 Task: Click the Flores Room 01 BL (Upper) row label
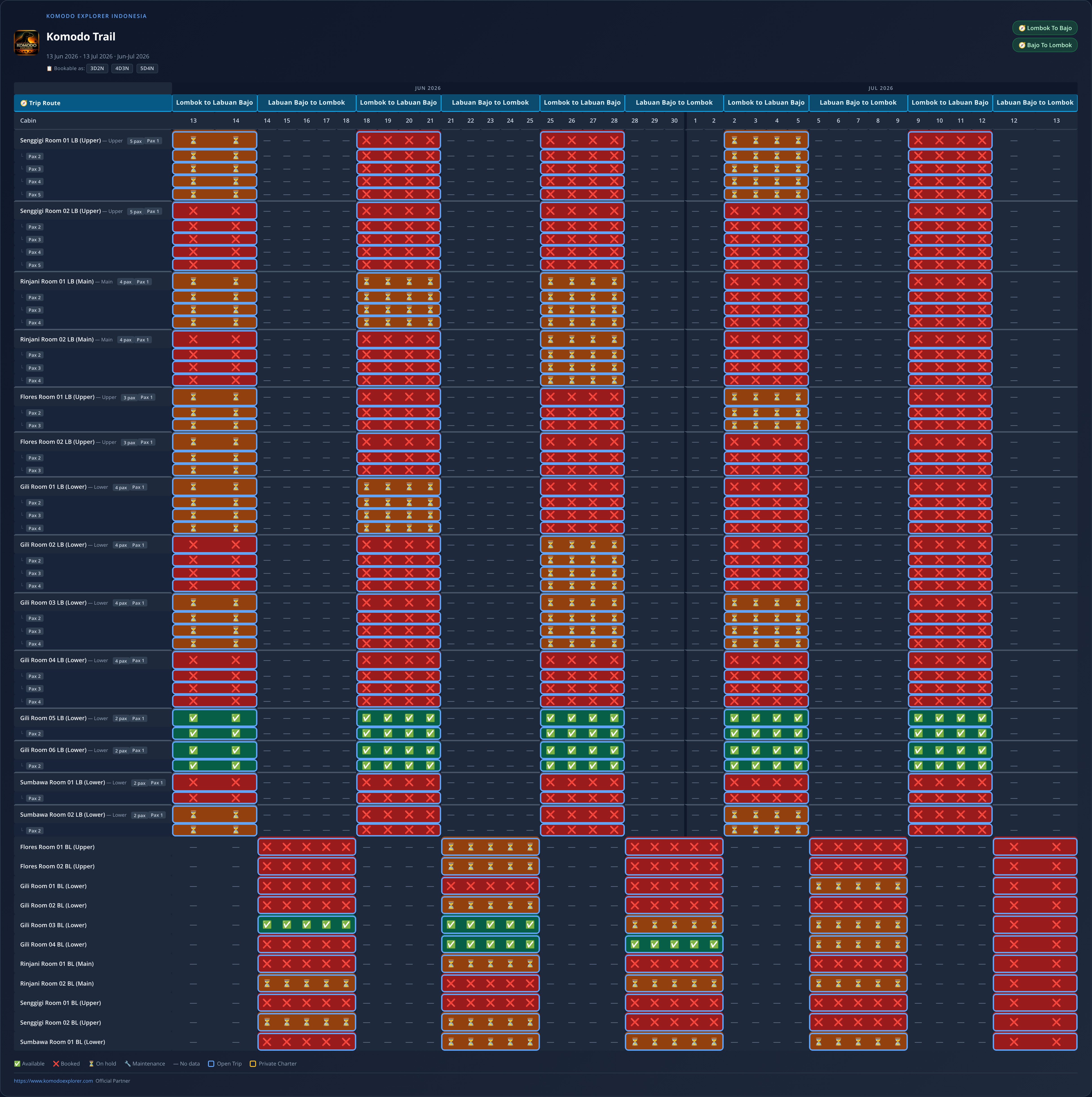[x=57, y=847]
